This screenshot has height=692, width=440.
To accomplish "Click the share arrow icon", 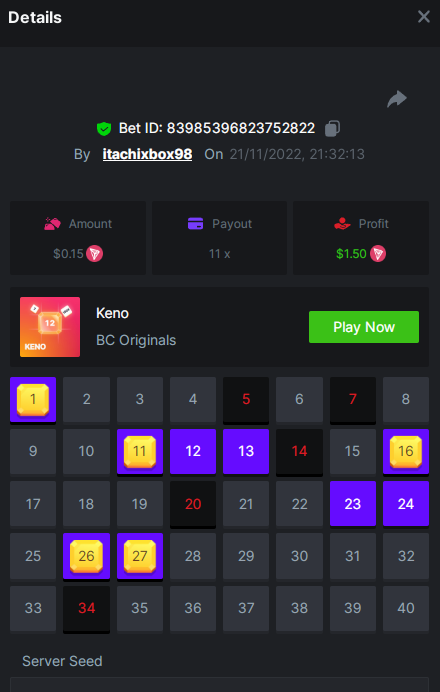I will pyautogui.click(x=397, y=99).
